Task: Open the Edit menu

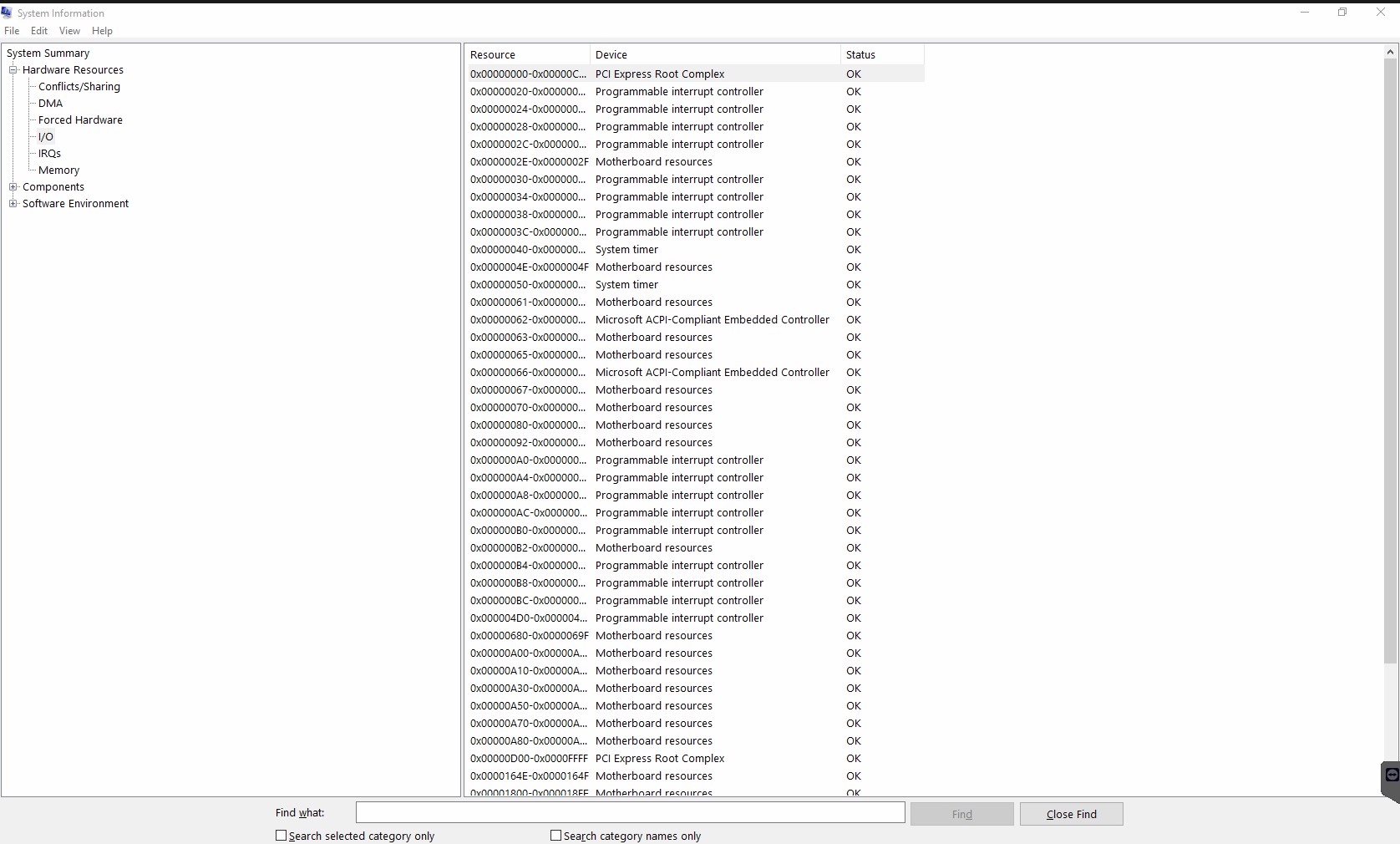Action: click(x=39, y=31)
